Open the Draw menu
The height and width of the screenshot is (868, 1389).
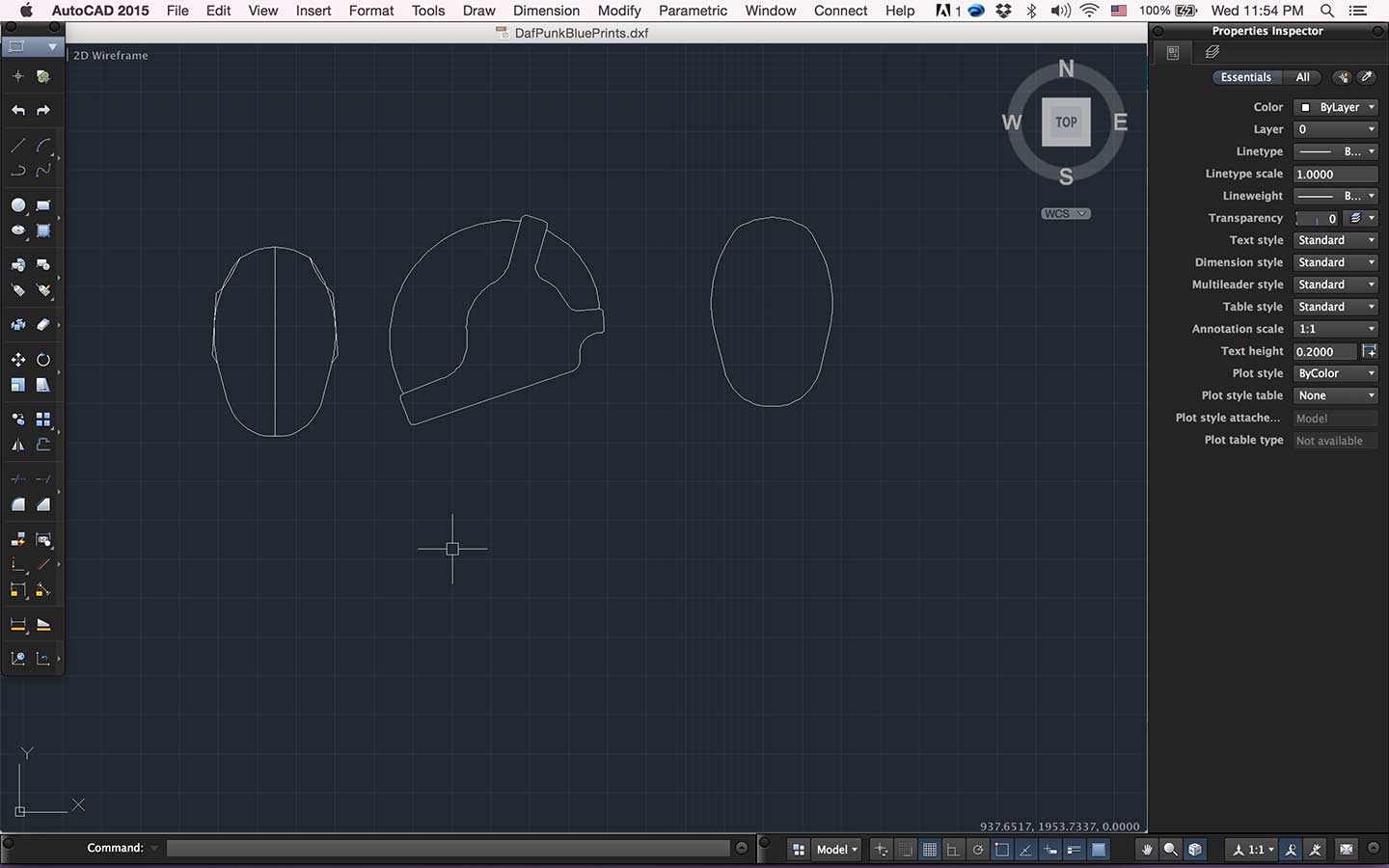[478, 11]
